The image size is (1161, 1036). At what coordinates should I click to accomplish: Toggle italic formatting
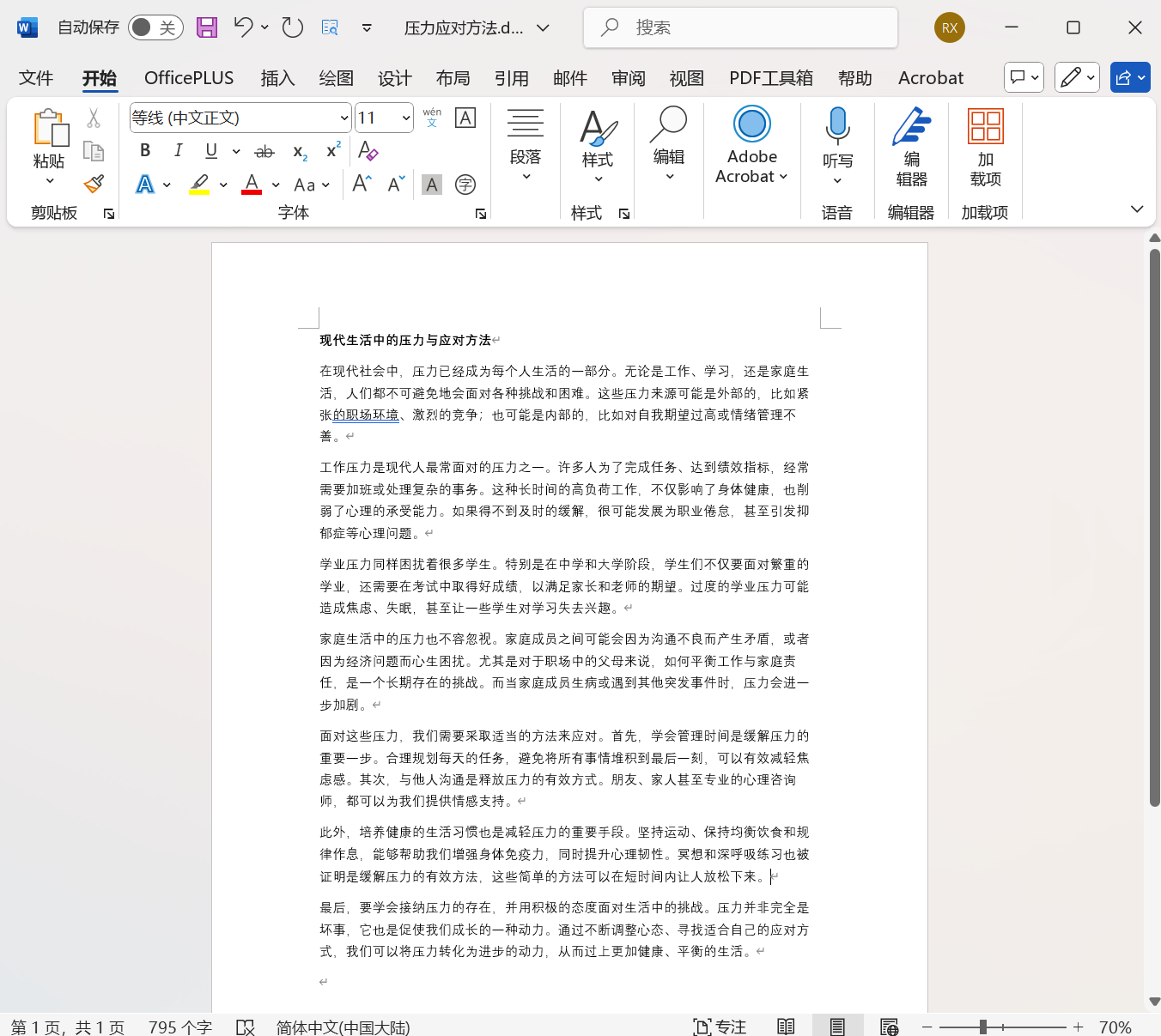(x=178, y=150)
